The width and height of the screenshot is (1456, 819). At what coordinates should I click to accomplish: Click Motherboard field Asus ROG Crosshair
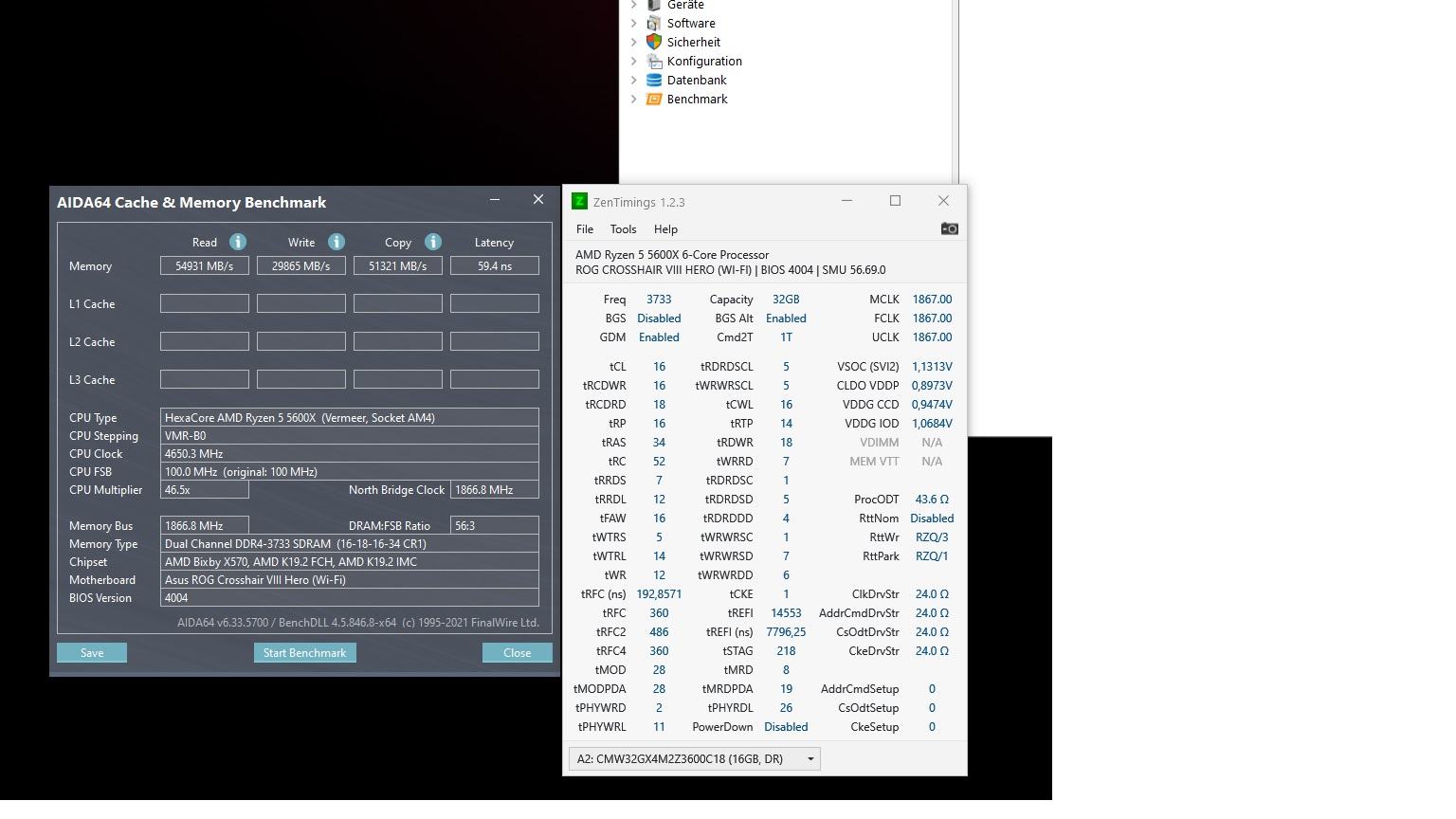coord(350,579)
